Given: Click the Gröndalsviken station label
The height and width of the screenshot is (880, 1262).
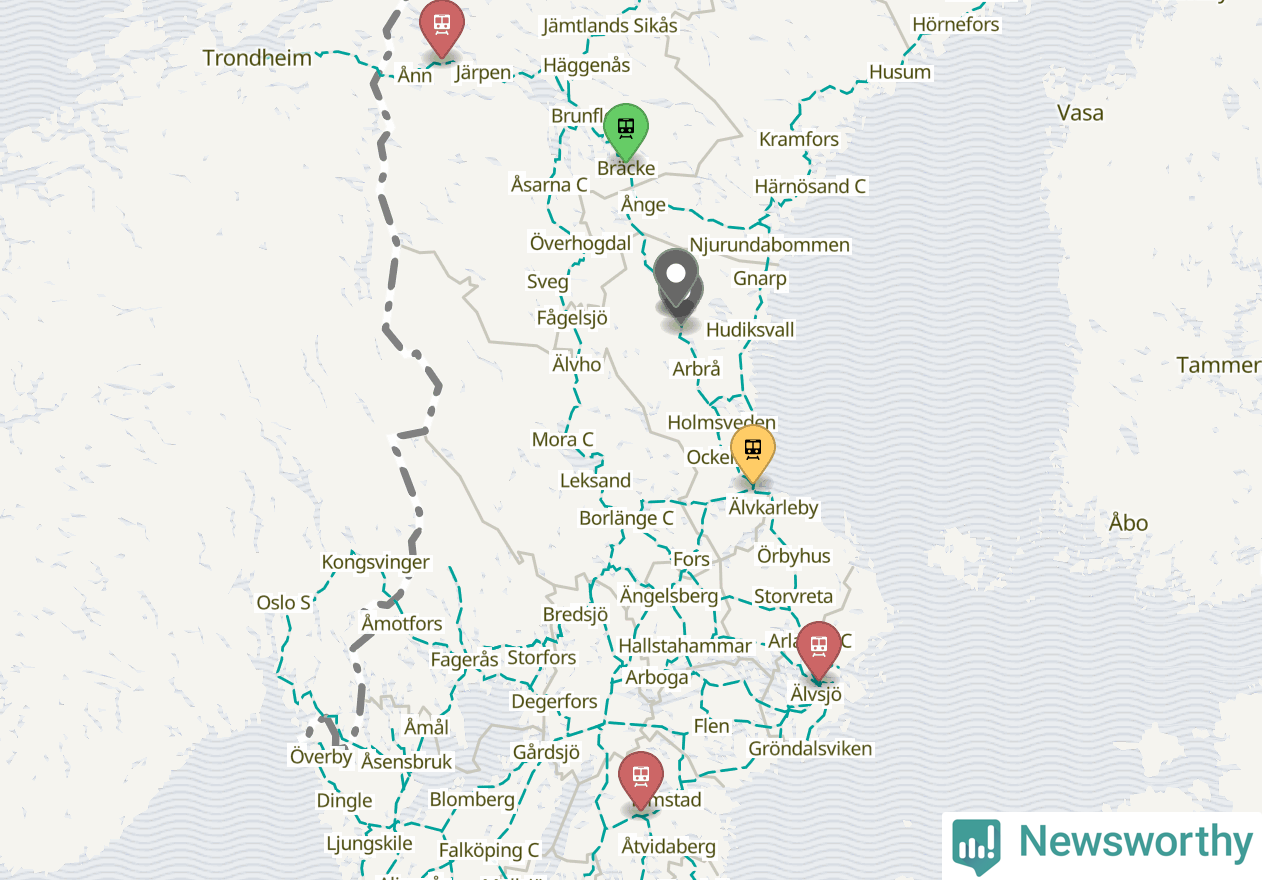Looking at the screenshot, I should [811, 748].
